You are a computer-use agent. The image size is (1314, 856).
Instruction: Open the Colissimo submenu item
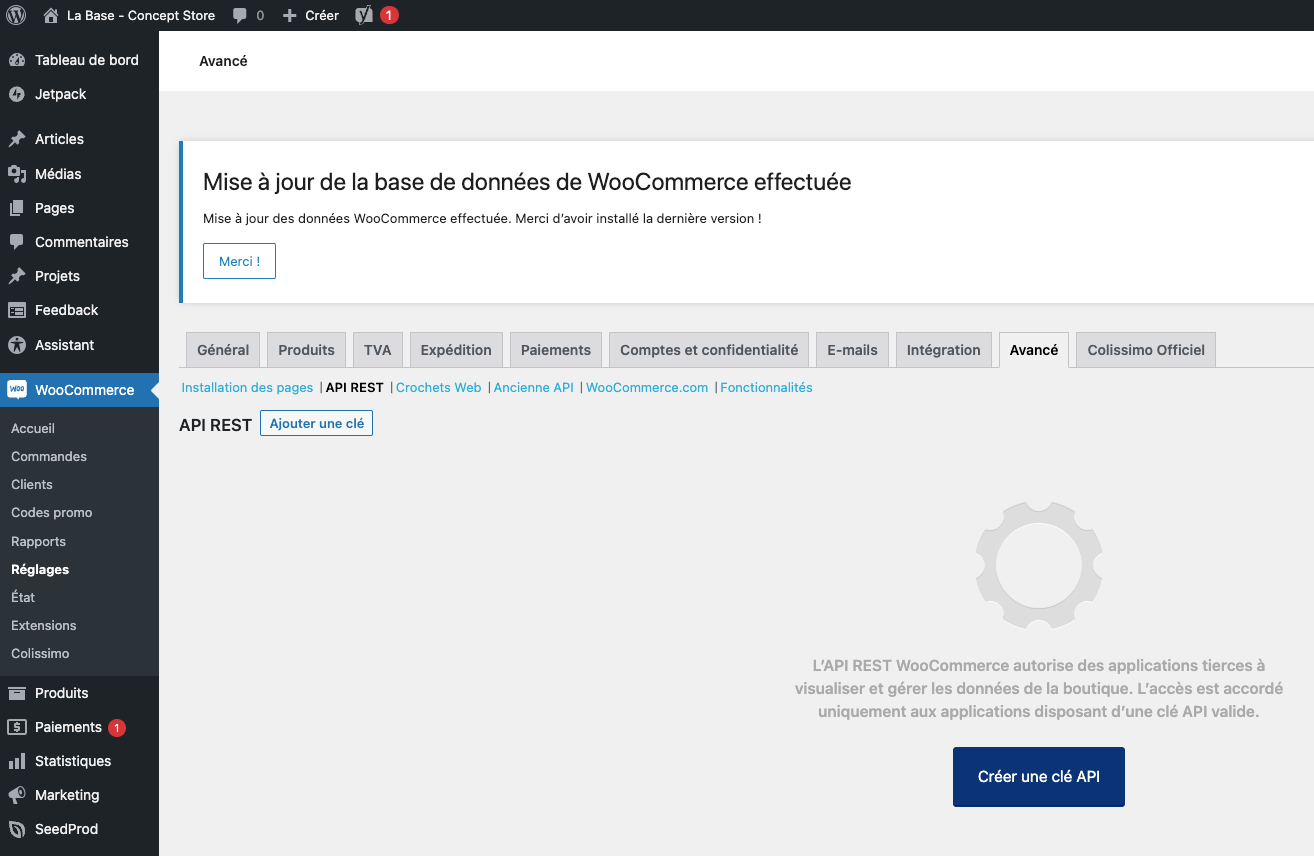tap(40, 653)
